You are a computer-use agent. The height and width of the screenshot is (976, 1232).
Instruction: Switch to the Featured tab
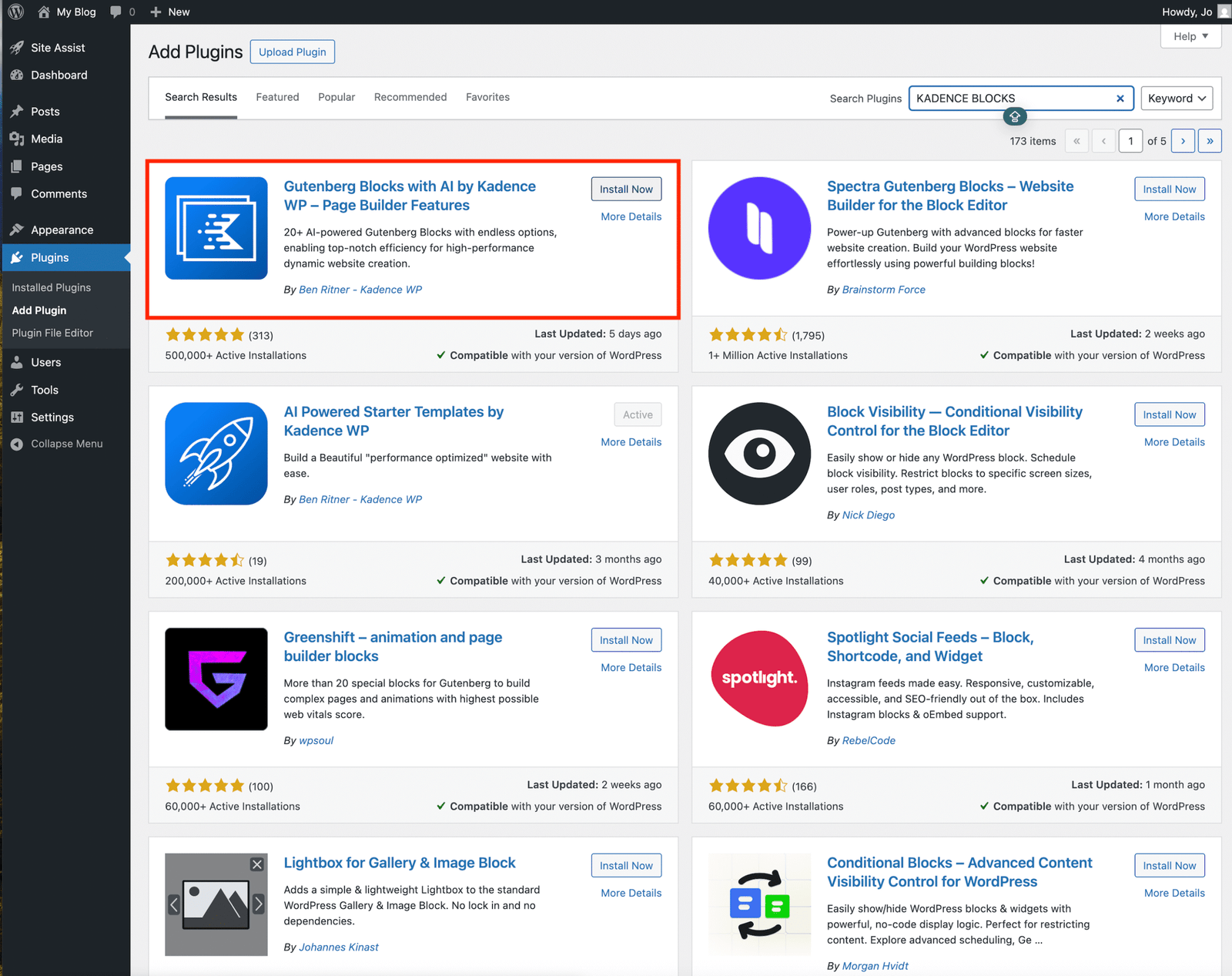click(277, 97)
